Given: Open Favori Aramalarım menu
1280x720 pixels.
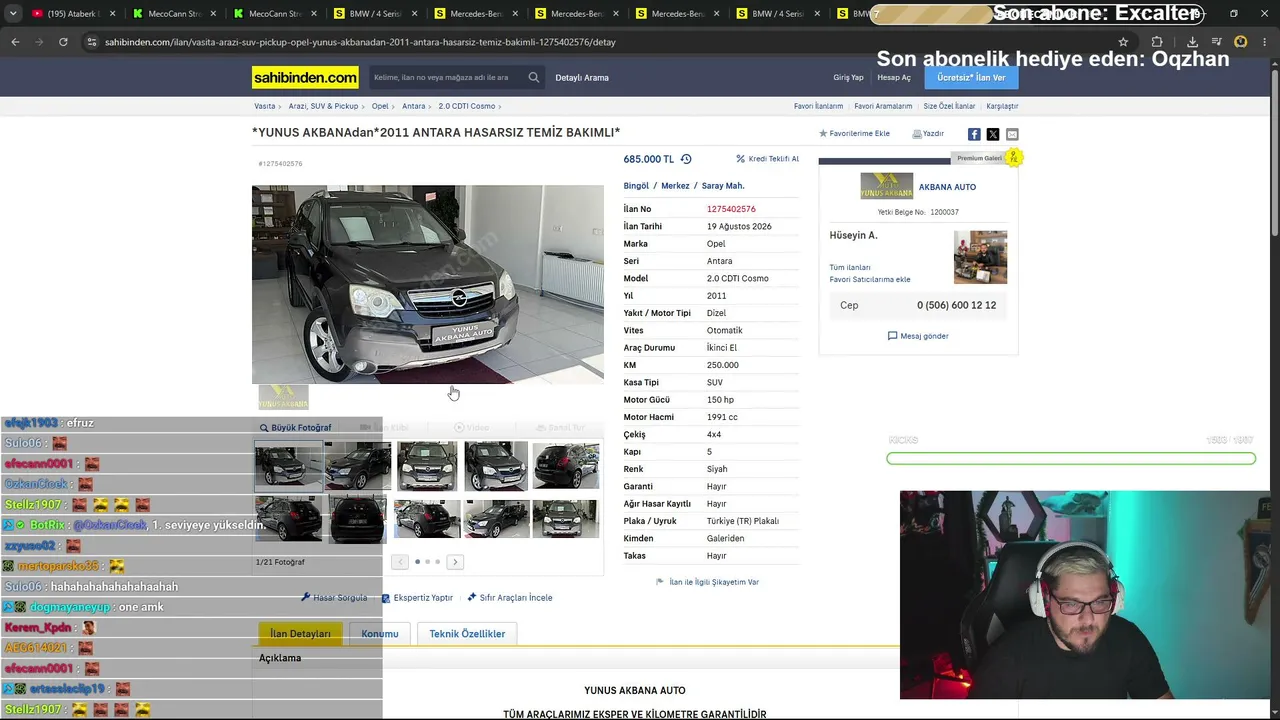Looking at the screenshot, I should click(x=883, y=106).
